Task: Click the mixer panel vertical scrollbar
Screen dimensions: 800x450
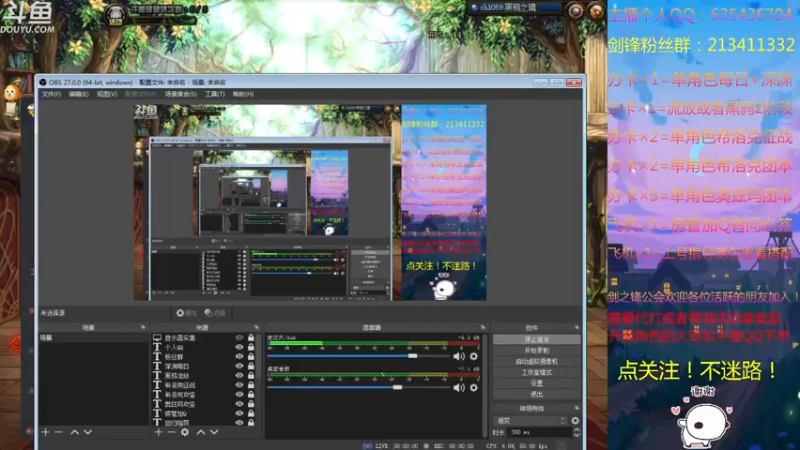Action: click(x=485, y=385)
